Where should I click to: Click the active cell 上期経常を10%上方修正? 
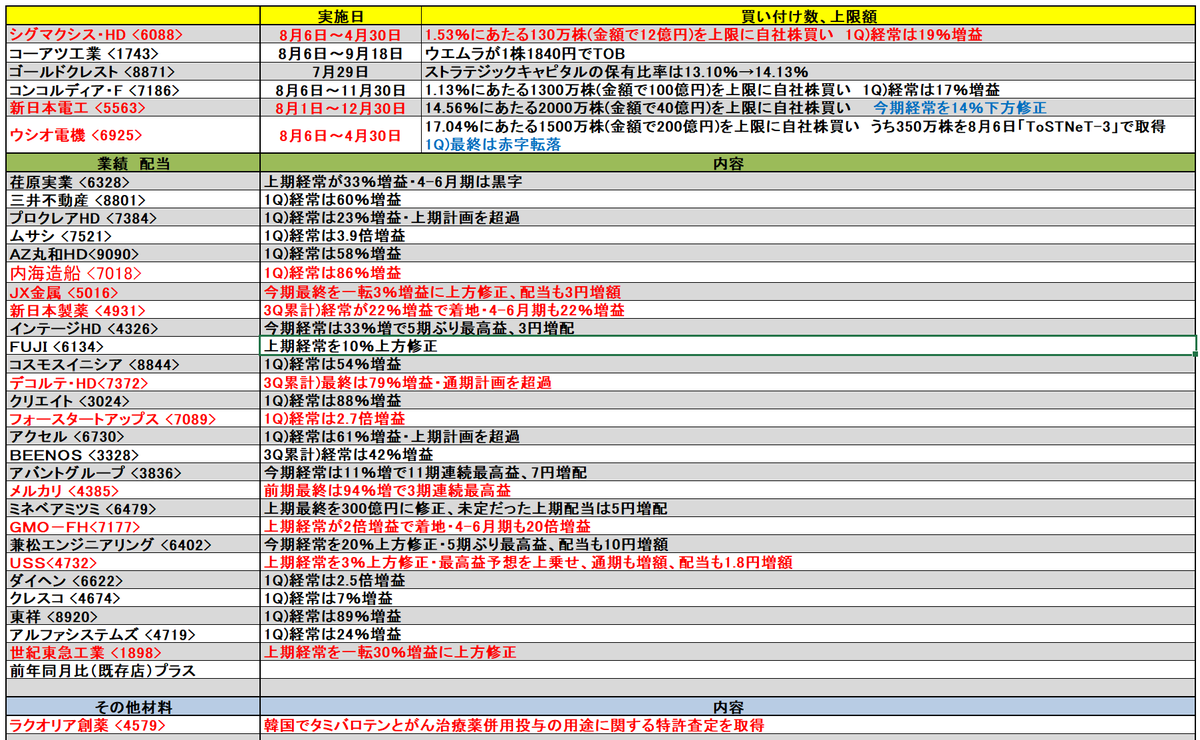point(728,345)
